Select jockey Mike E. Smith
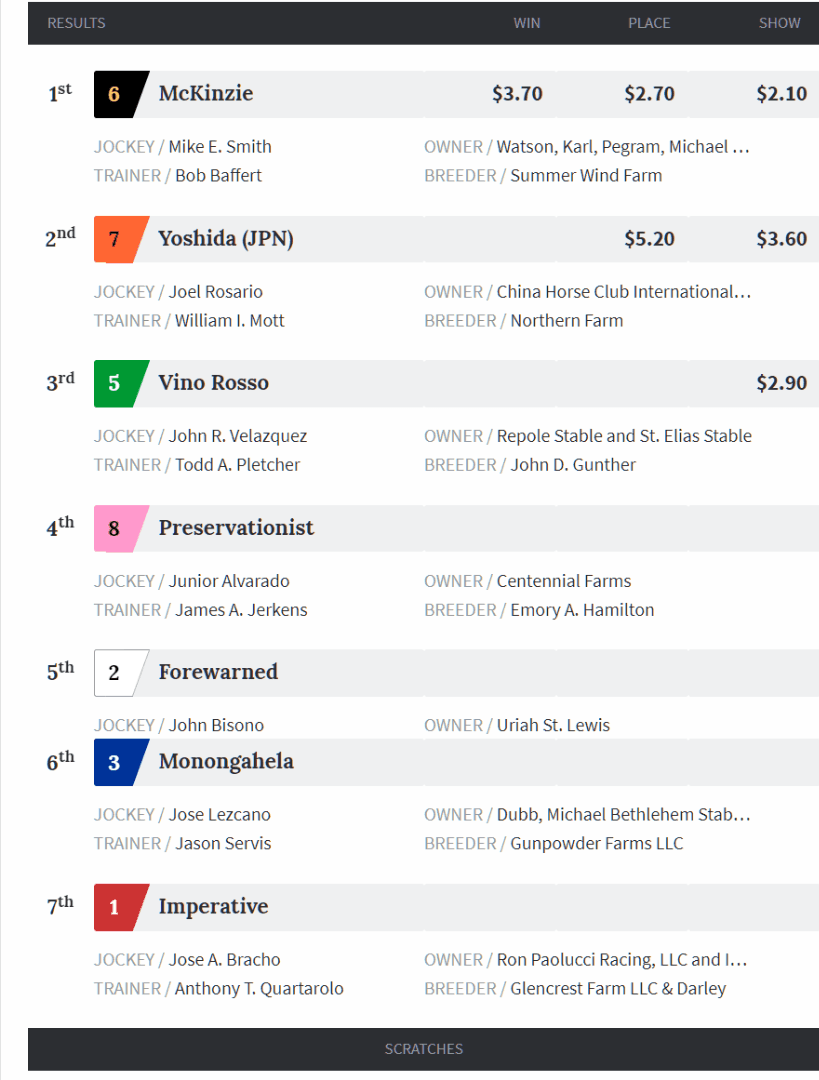Screen dimensions: 819x1080 pos(219,147)
